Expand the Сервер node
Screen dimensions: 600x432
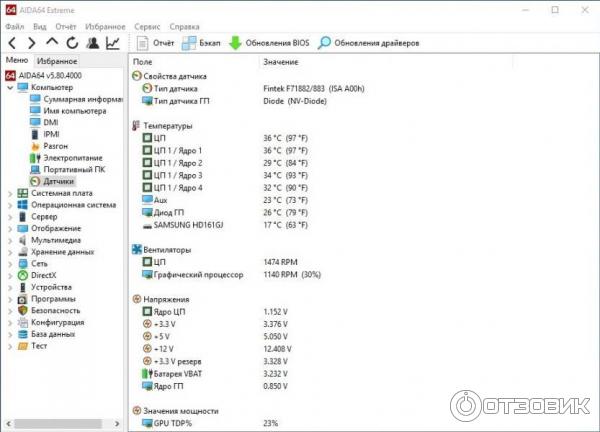[x=10, y=217]
